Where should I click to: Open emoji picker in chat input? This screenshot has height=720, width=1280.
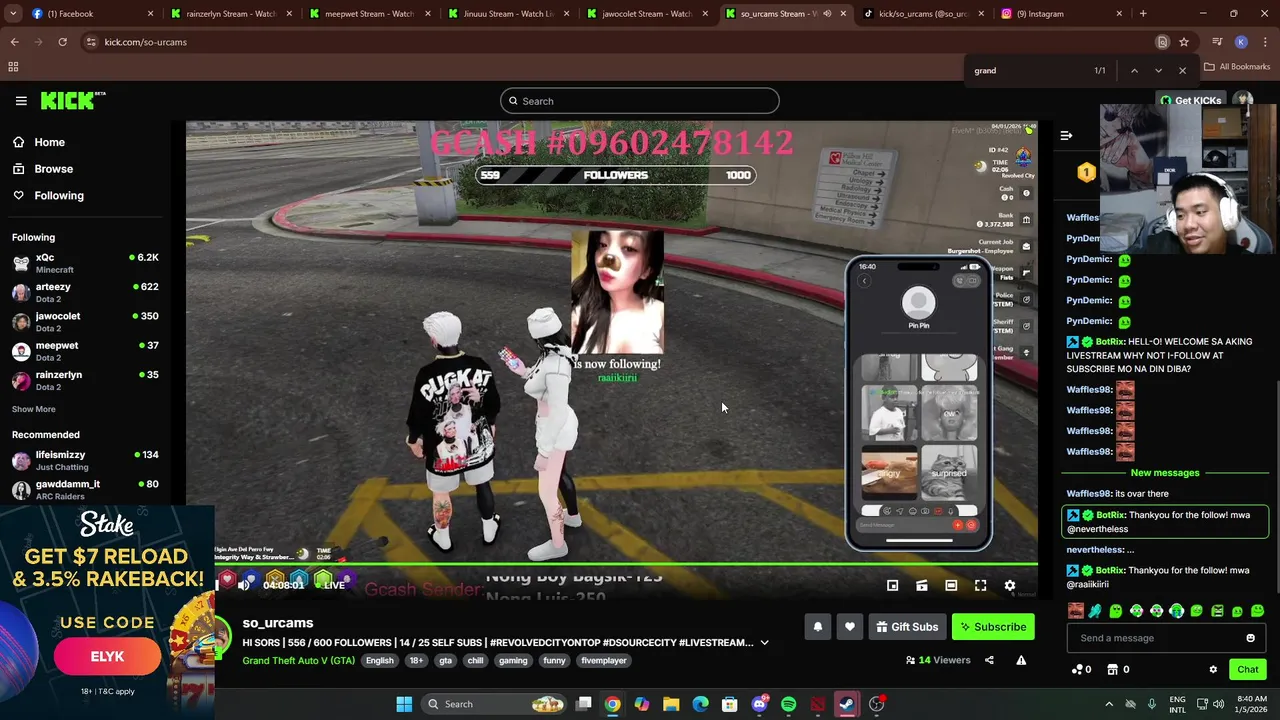[1250, 638]
